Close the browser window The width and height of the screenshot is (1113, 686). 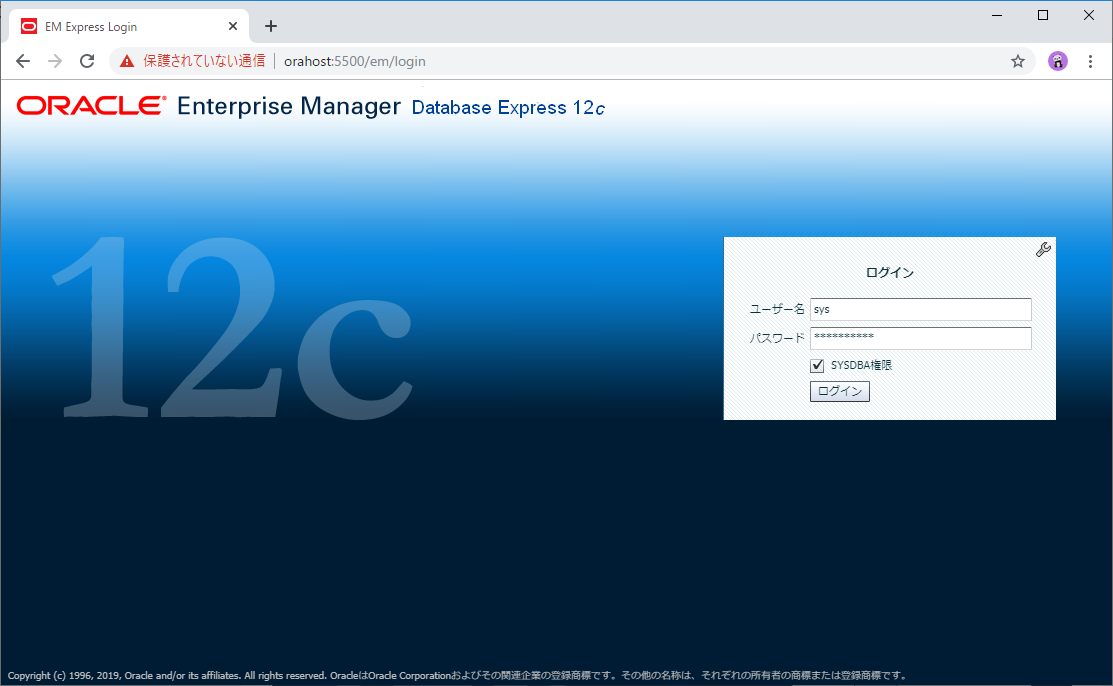point(1089,15)
